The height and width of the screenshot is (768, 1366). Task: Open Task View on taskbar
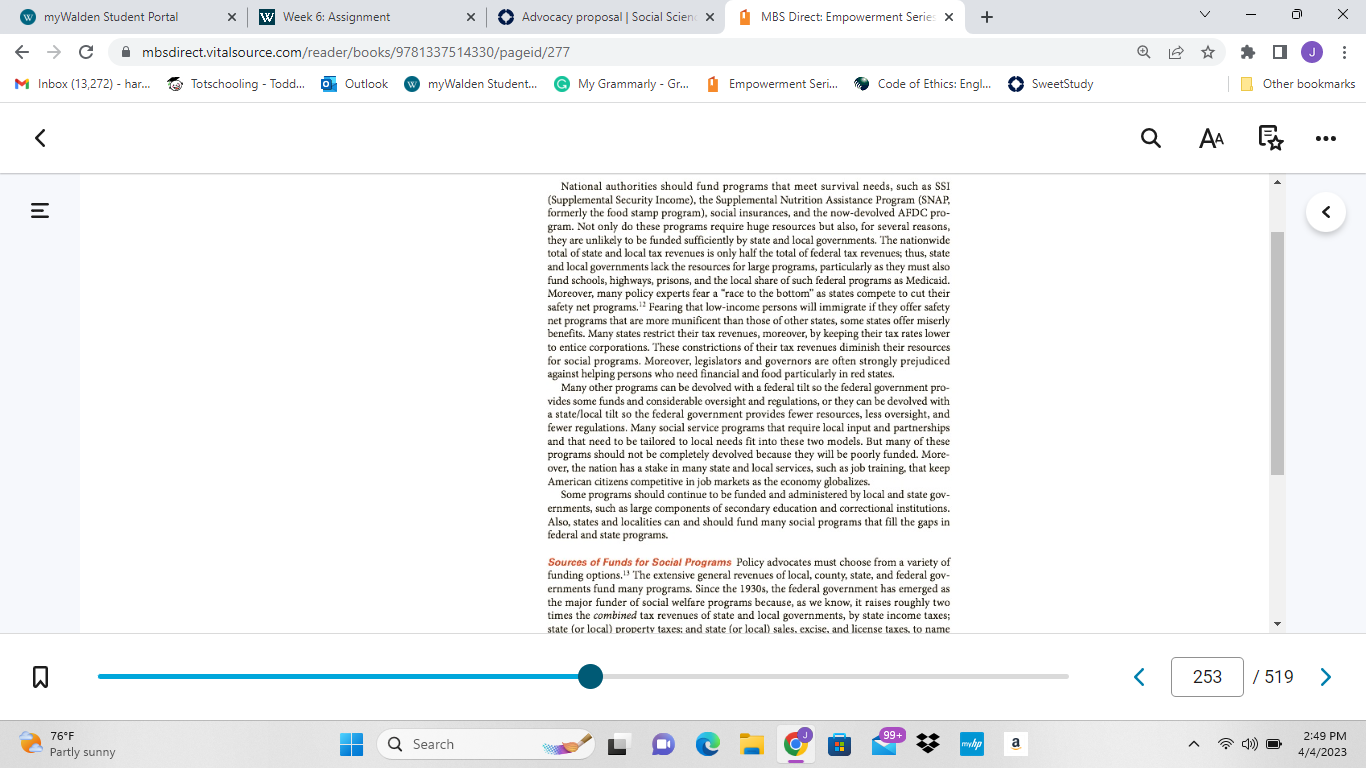(x=619, y=744)
